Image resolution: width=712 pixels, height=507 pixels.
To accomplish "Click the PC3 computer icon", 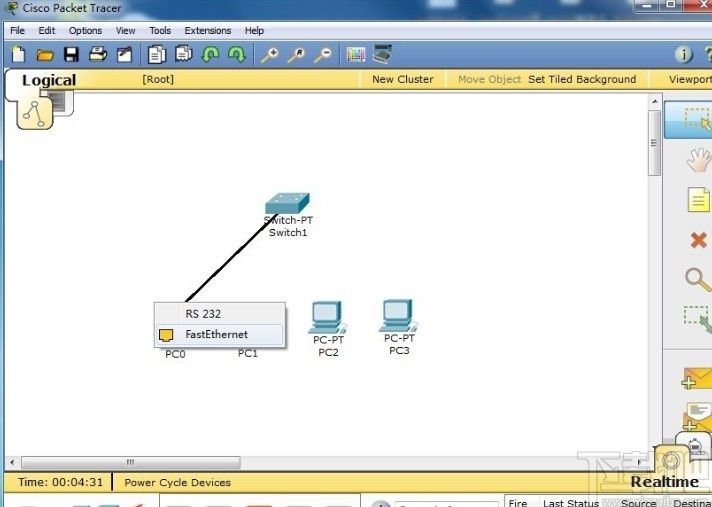I will tap(398, 315).
